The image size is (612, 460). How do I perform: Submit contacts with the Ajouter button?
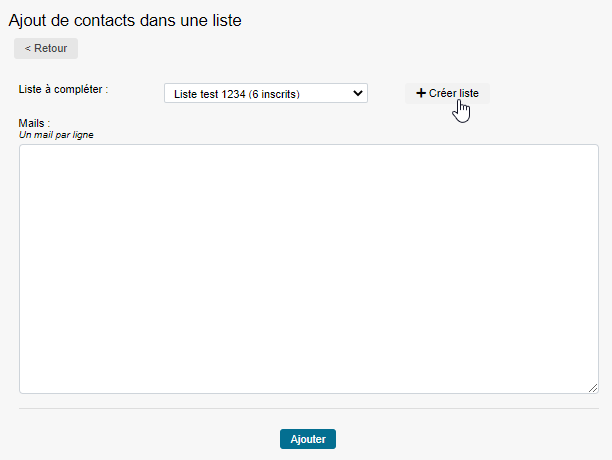(308, 439)
